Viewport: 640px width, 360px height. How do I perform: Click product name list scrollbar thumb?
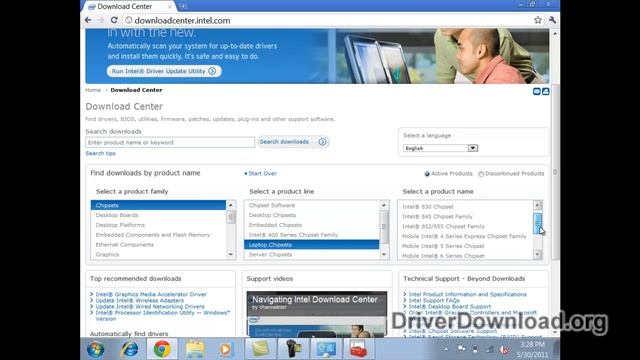click(x=538, y=223)
